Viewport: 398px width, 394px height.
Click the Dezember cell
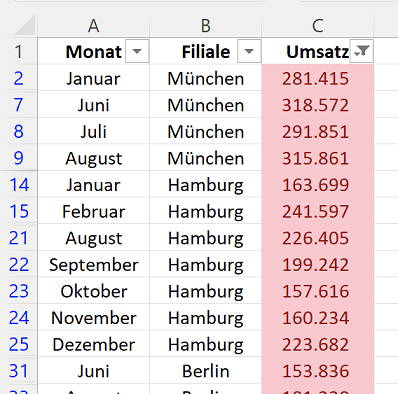94,344
